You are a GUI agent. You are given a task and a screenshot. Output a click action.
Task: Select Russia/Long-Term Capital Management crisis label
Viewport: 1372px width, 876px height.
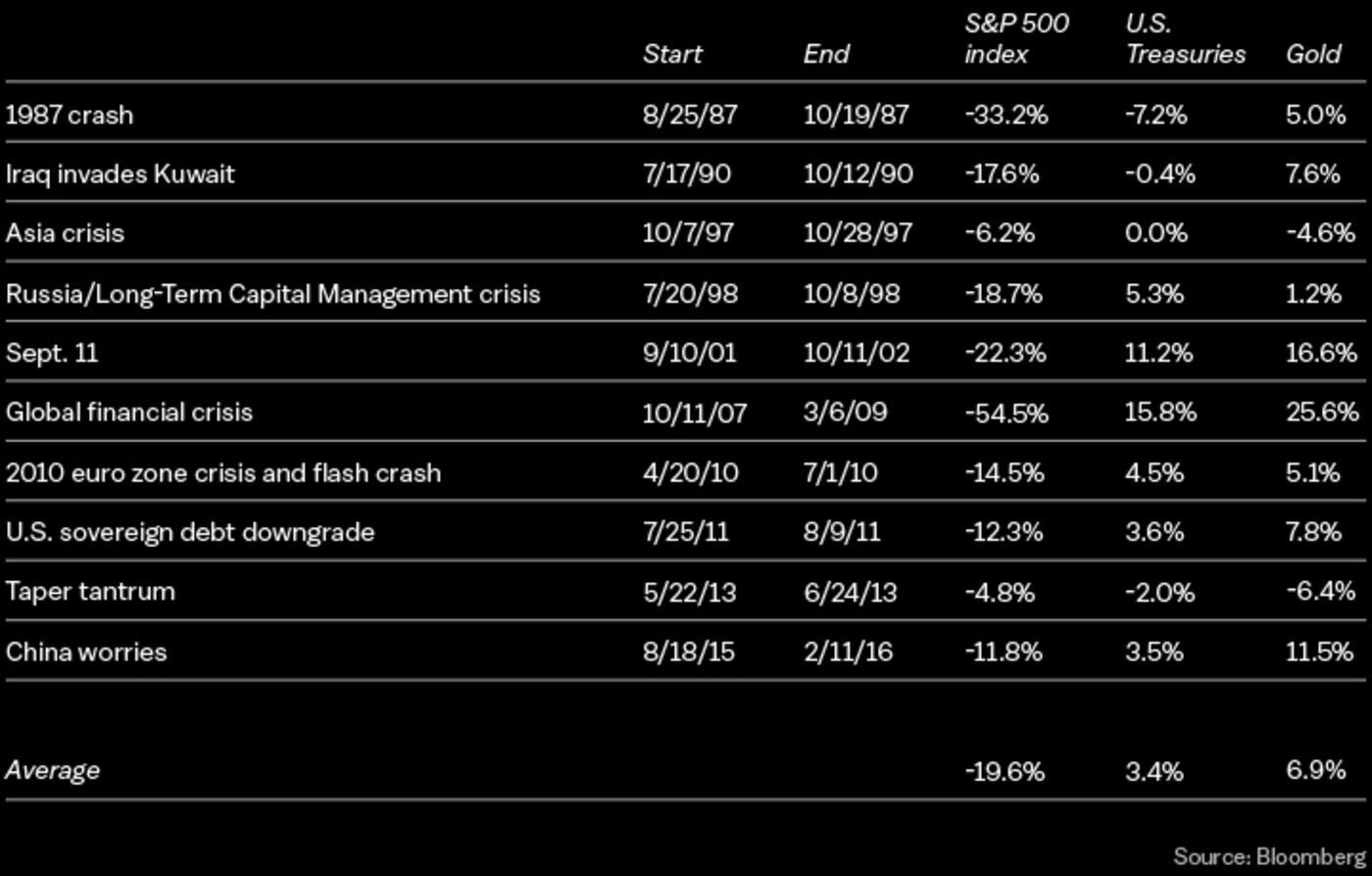(x=272, y=294)
